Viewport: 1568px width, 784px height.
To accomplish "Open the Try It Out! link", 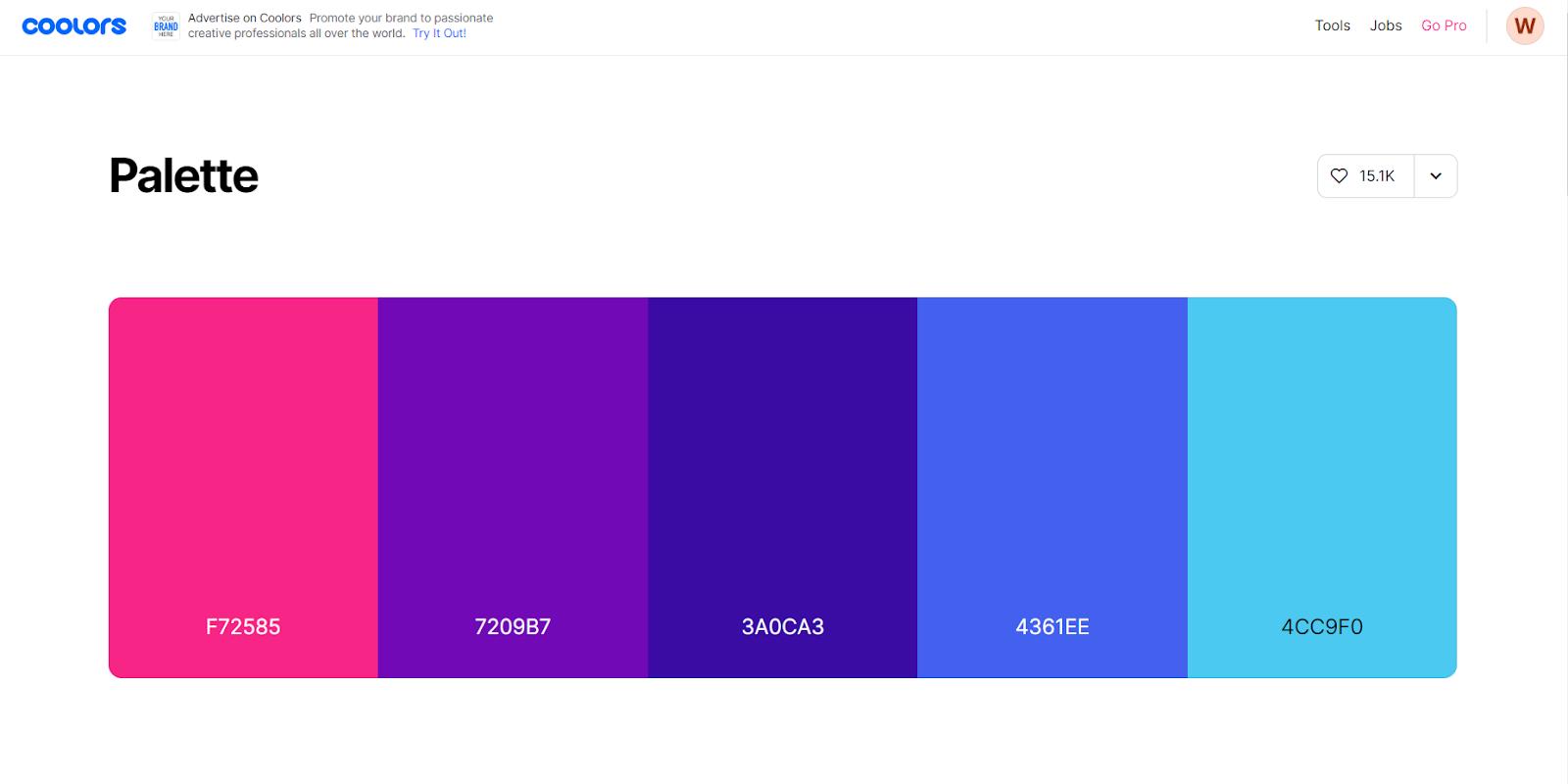I will (439, 33).
